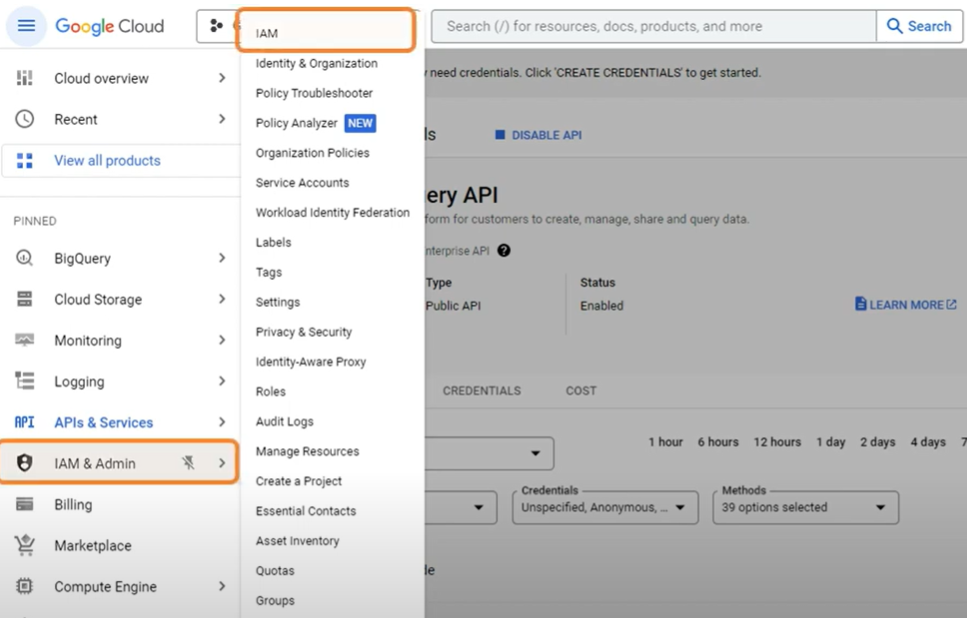
Task: Click the IAM & Admin shield icon
Action: point(25,463)
